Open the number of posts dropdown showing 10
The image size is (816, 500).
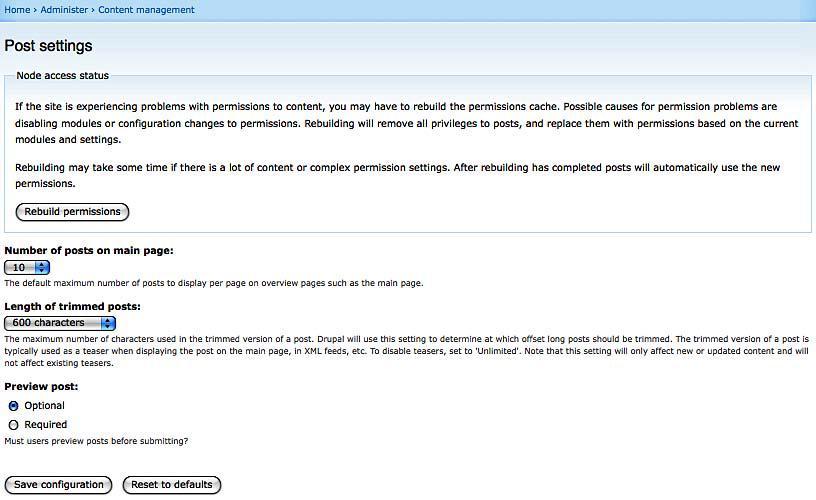click(x=27, y=267)
